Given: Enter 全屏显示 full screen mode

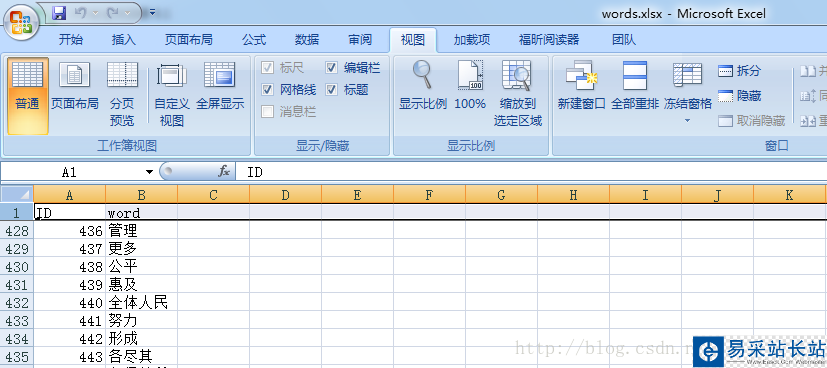Looking at the screenshot, I should 220,87.
